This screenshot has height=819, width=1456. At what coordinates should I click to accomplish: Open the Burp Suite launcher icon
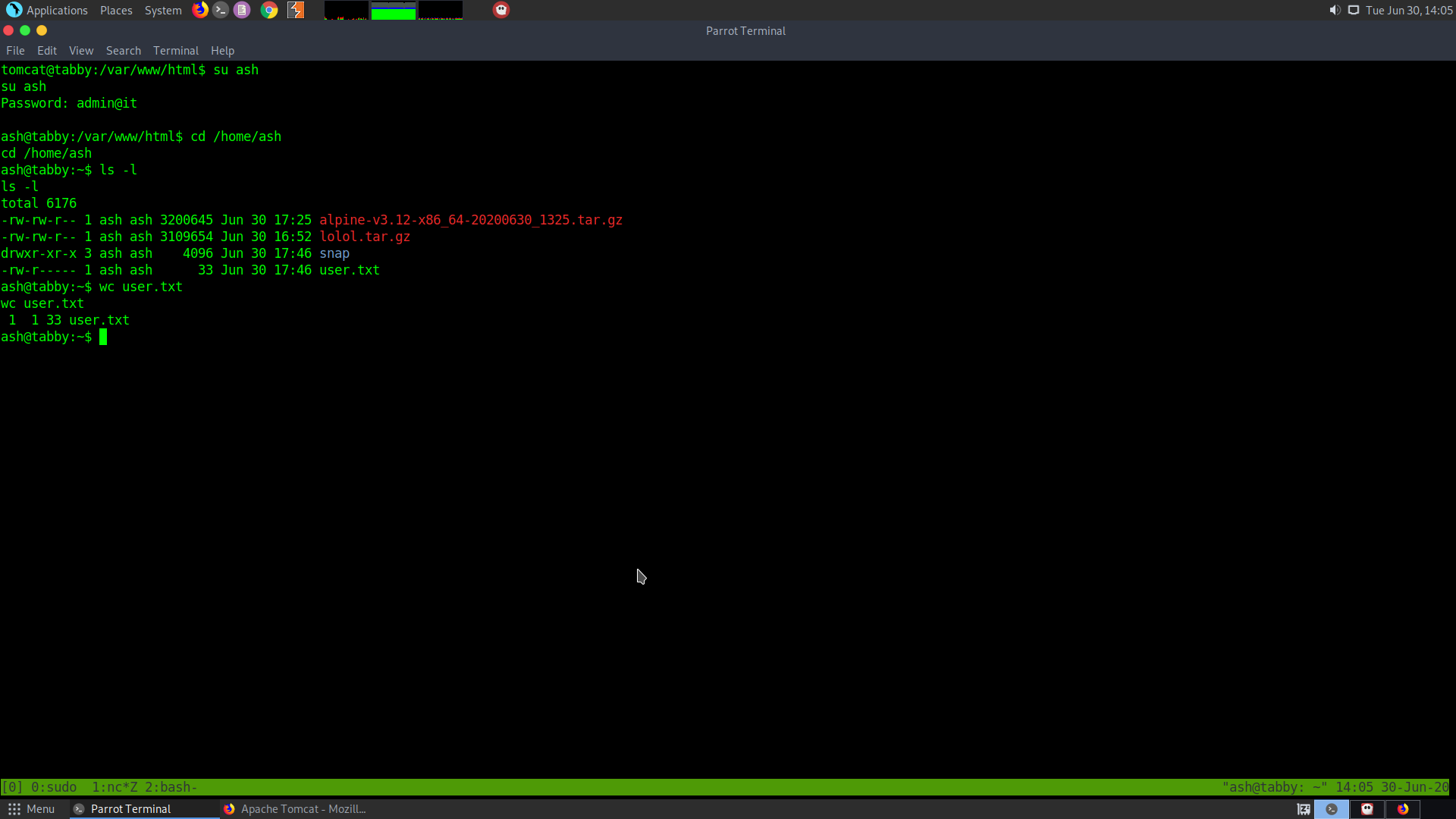coord(296,10)
